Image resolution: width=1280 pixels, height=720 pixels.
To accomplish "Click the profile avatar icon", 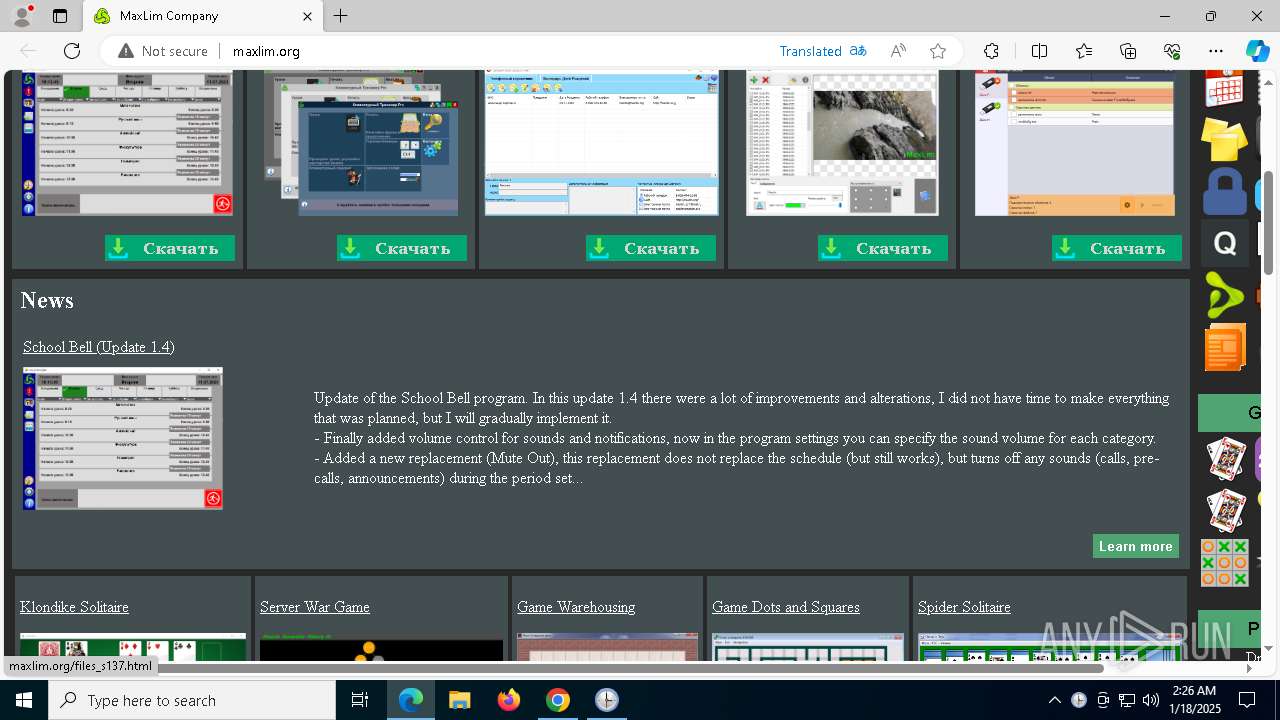I will tap(22, 16).
